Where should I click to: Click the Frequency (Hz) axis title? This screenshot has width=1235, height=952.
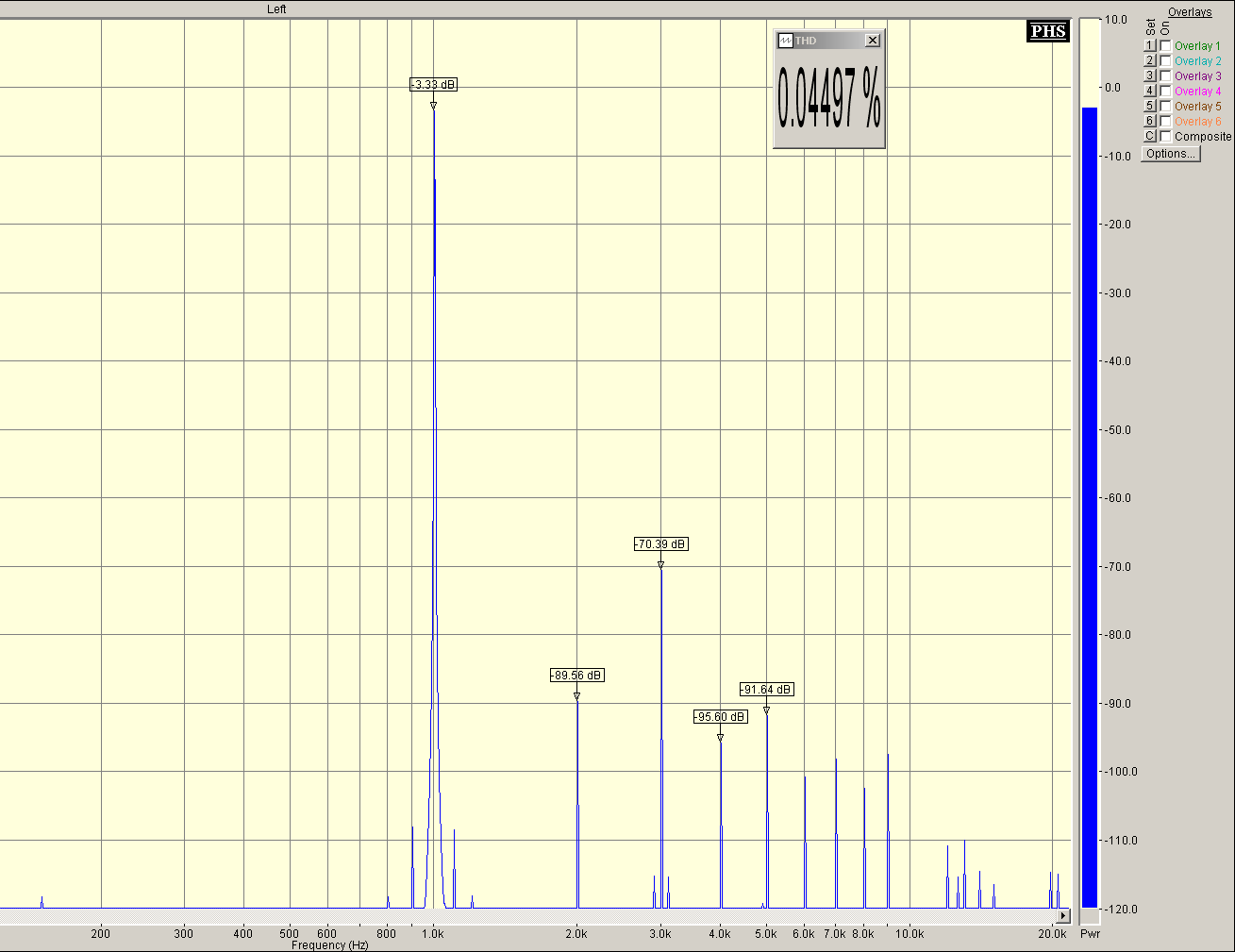[x=330, y=945]
